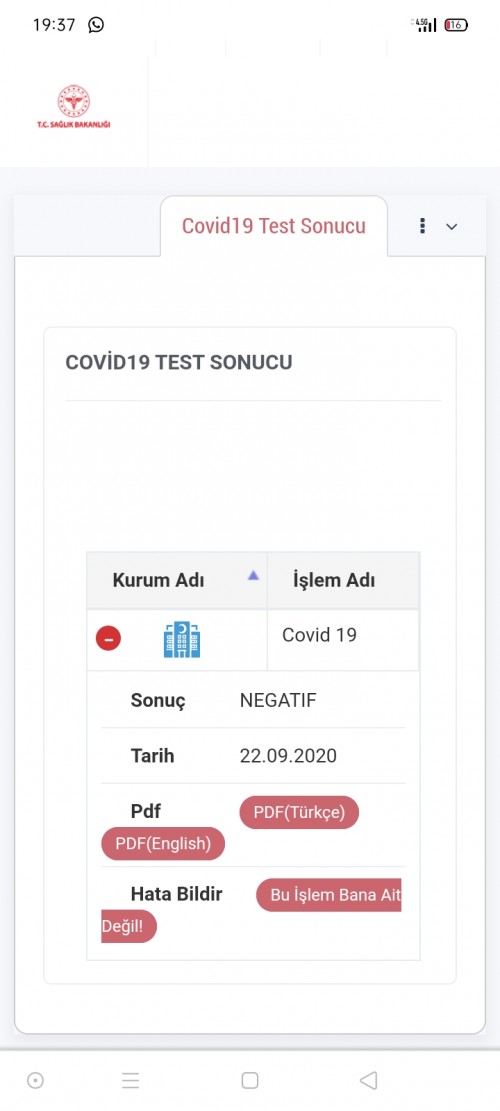
Task: Tap the Android back triangle button
Action: [368, 1080]
